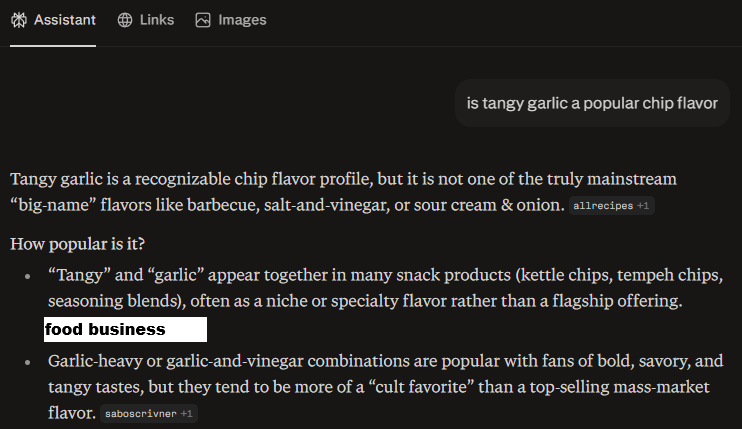Open the Images tab label
This screenshot has width=742, height=429.
(x=242, y=20)
